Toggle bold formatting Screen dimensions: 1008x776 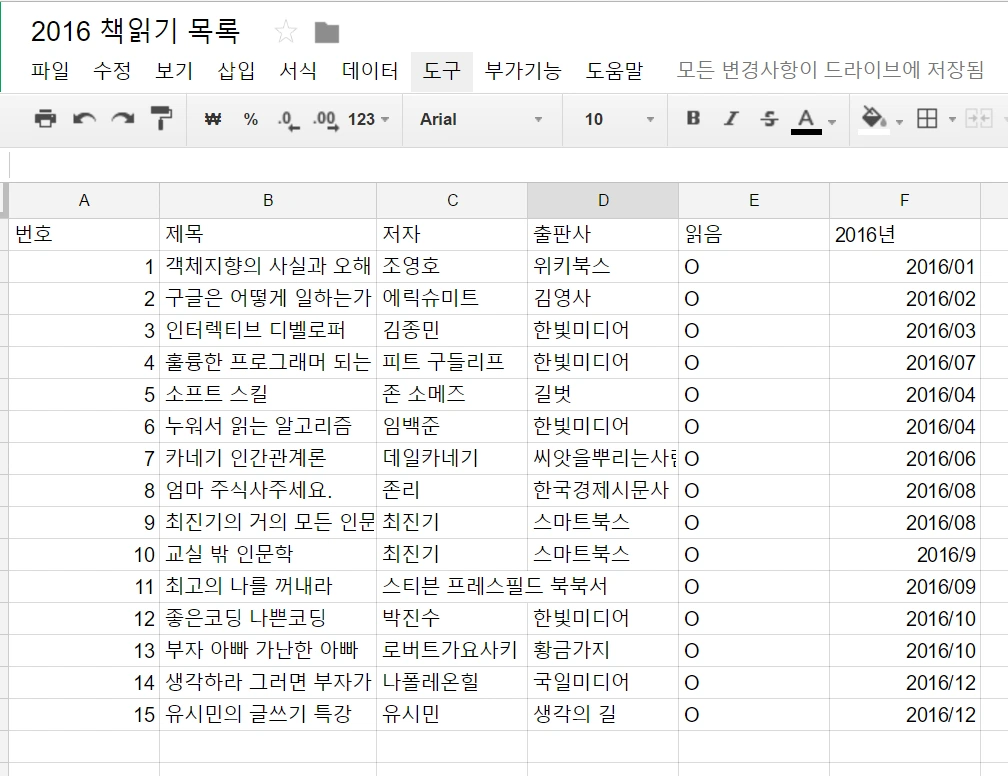(x=692, y=119)
